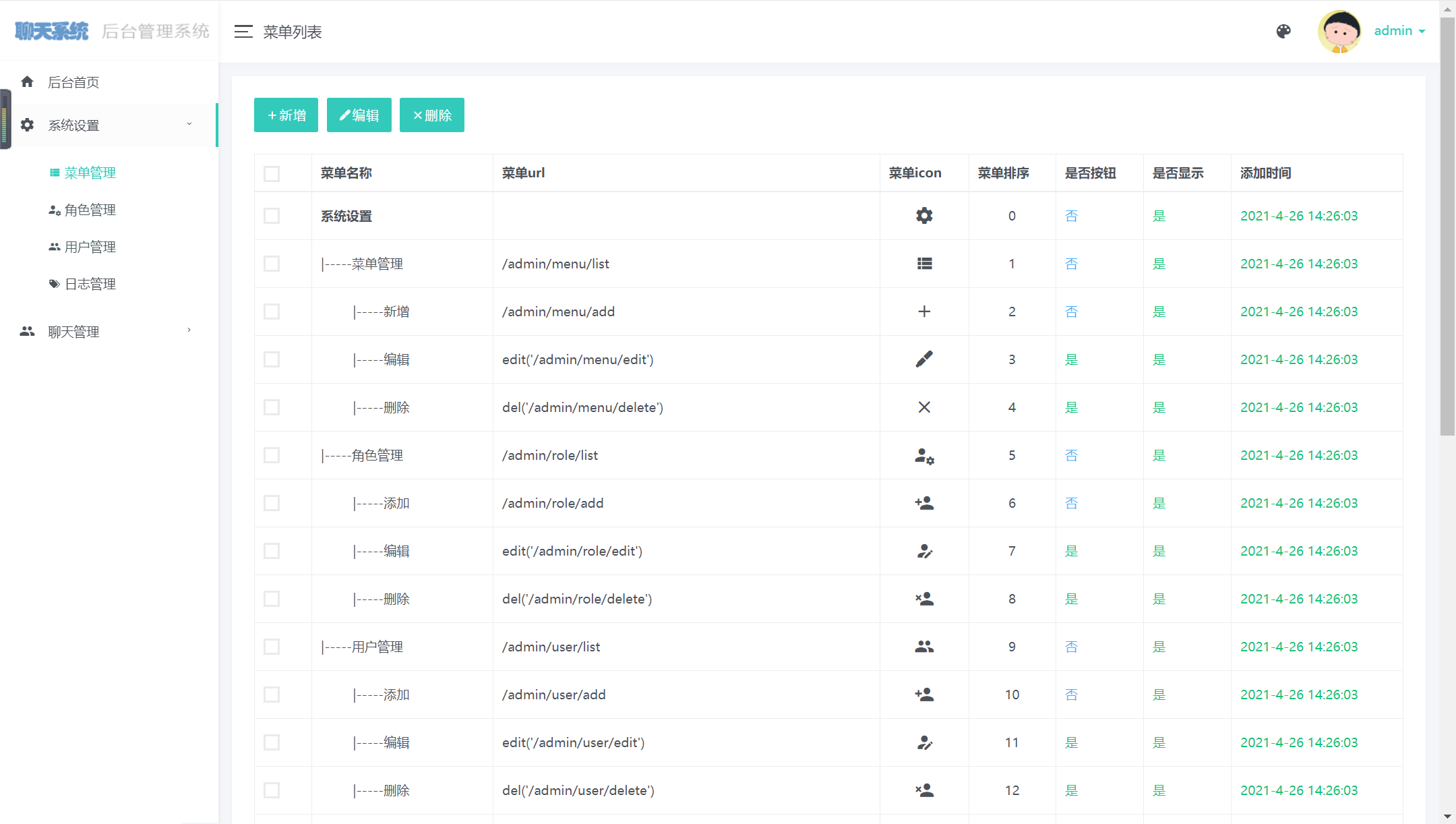Click the 后台首页 home icon
Image resolution: width=1456 pixels, height=824 pixels.
pyautogui.click(x=27, y=82)
